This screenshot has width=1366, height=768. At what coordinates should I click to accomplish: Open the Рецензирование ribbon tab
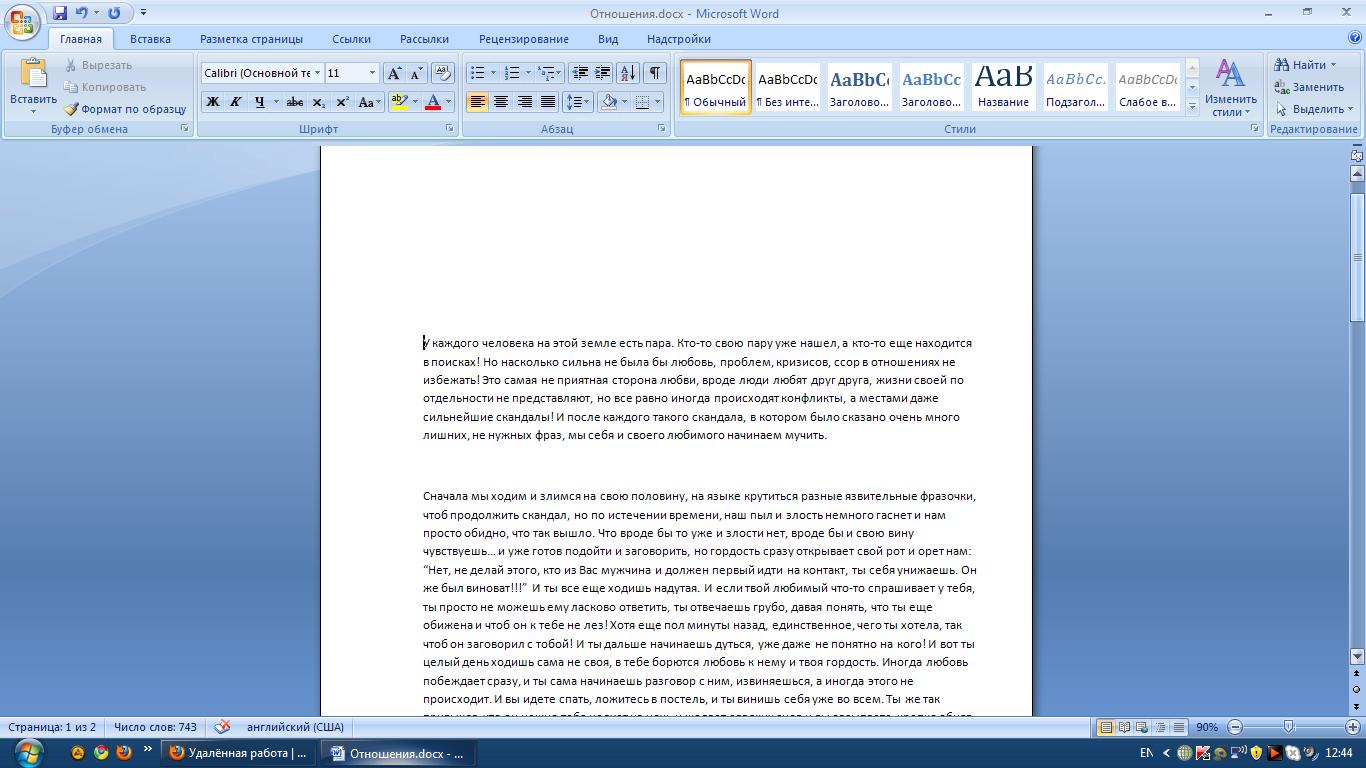coord(523,39)
